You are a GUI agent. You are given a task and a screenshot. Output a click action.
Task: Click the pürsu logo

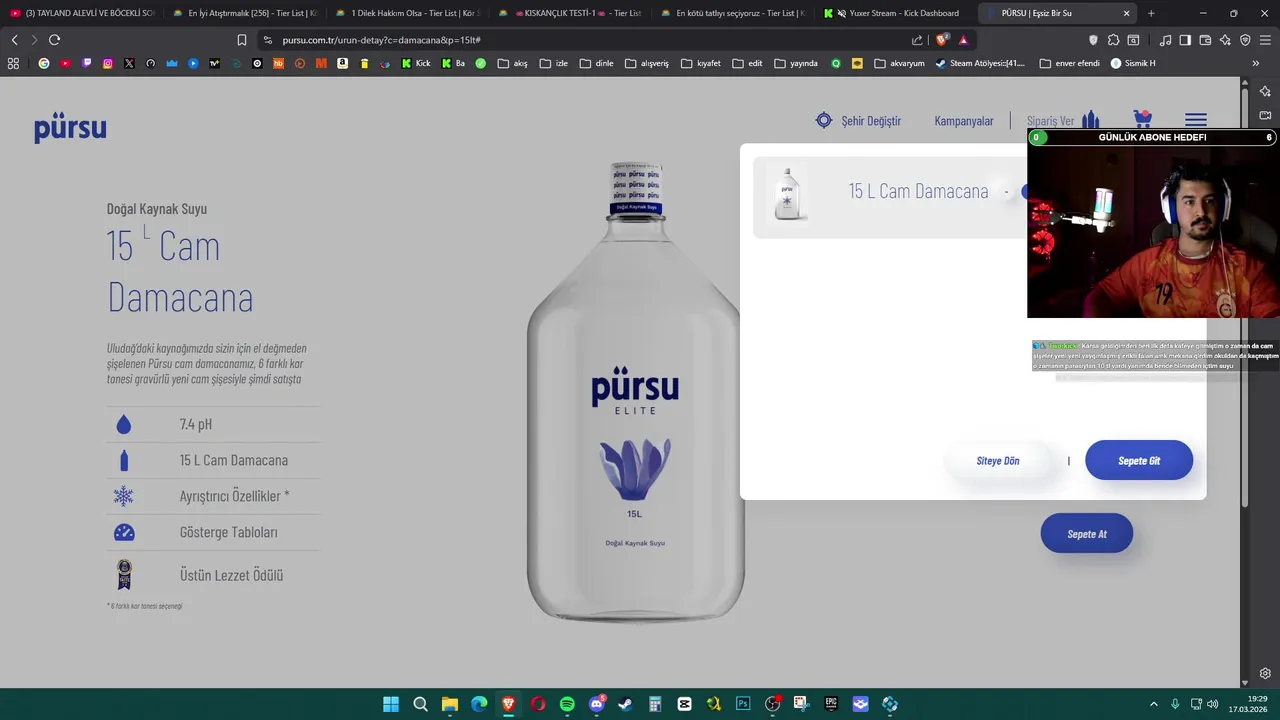point(70,129)
